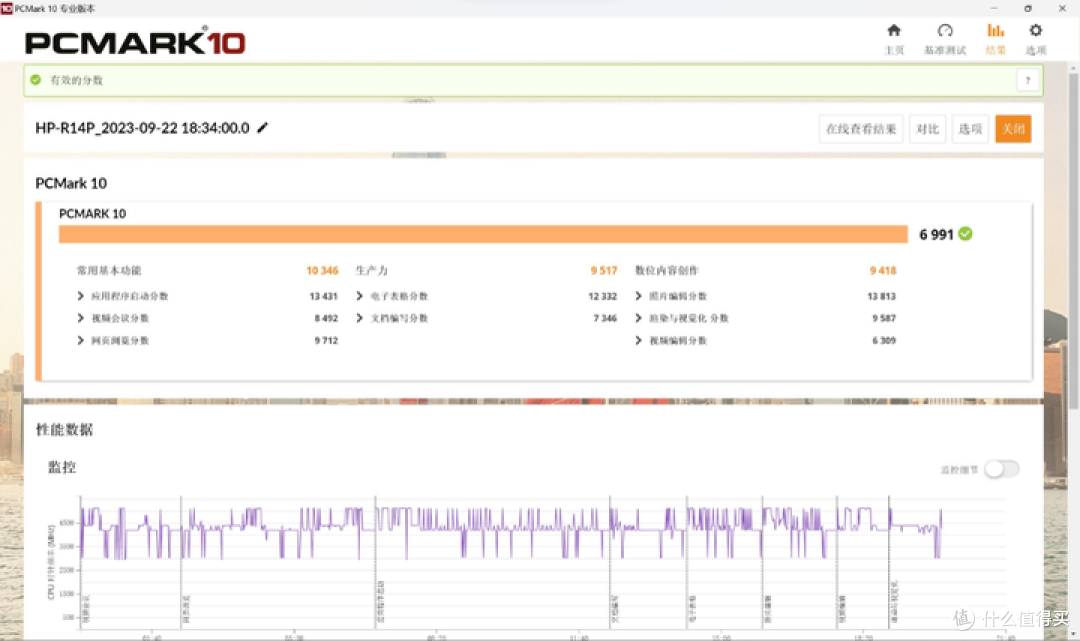Screen dimensions: 1080x641
Task: Expand 电子表格分数 row
Action: pos(360,296)
